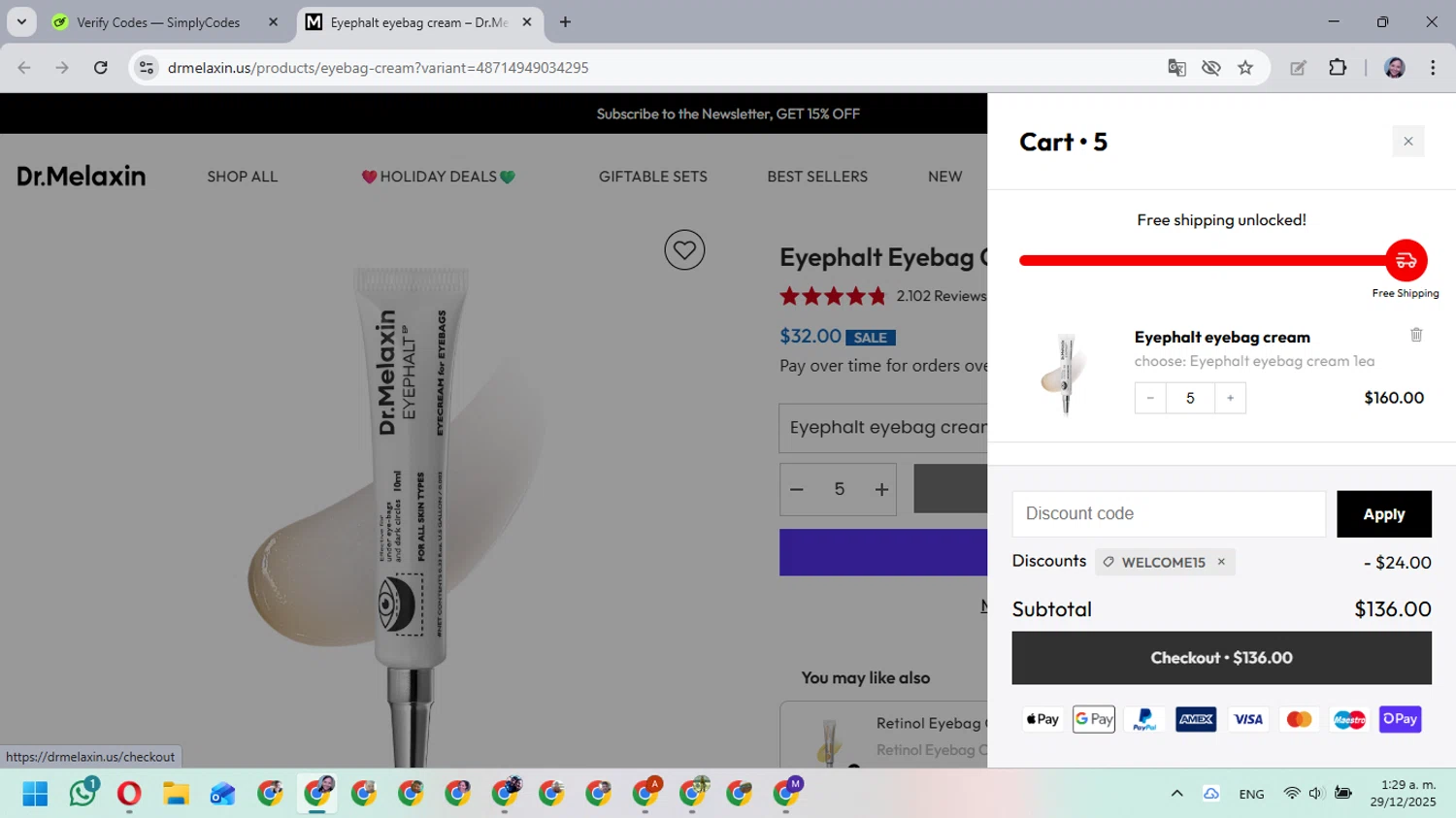Open a new browser tab
Screen dimensions: 1456x818
(565, 21)
